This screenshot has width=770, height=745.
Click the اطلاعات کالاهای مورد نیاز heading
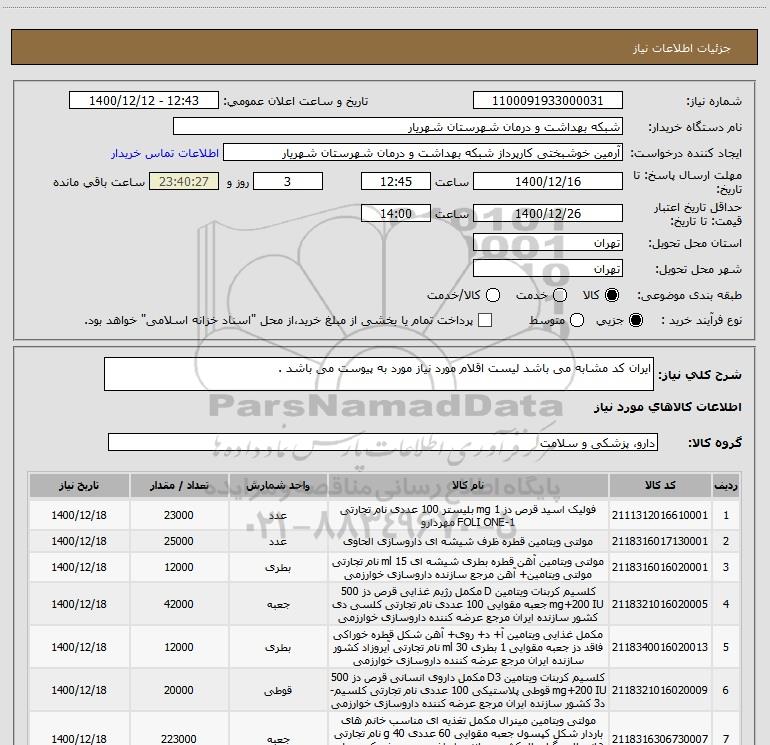click(667, 407)
